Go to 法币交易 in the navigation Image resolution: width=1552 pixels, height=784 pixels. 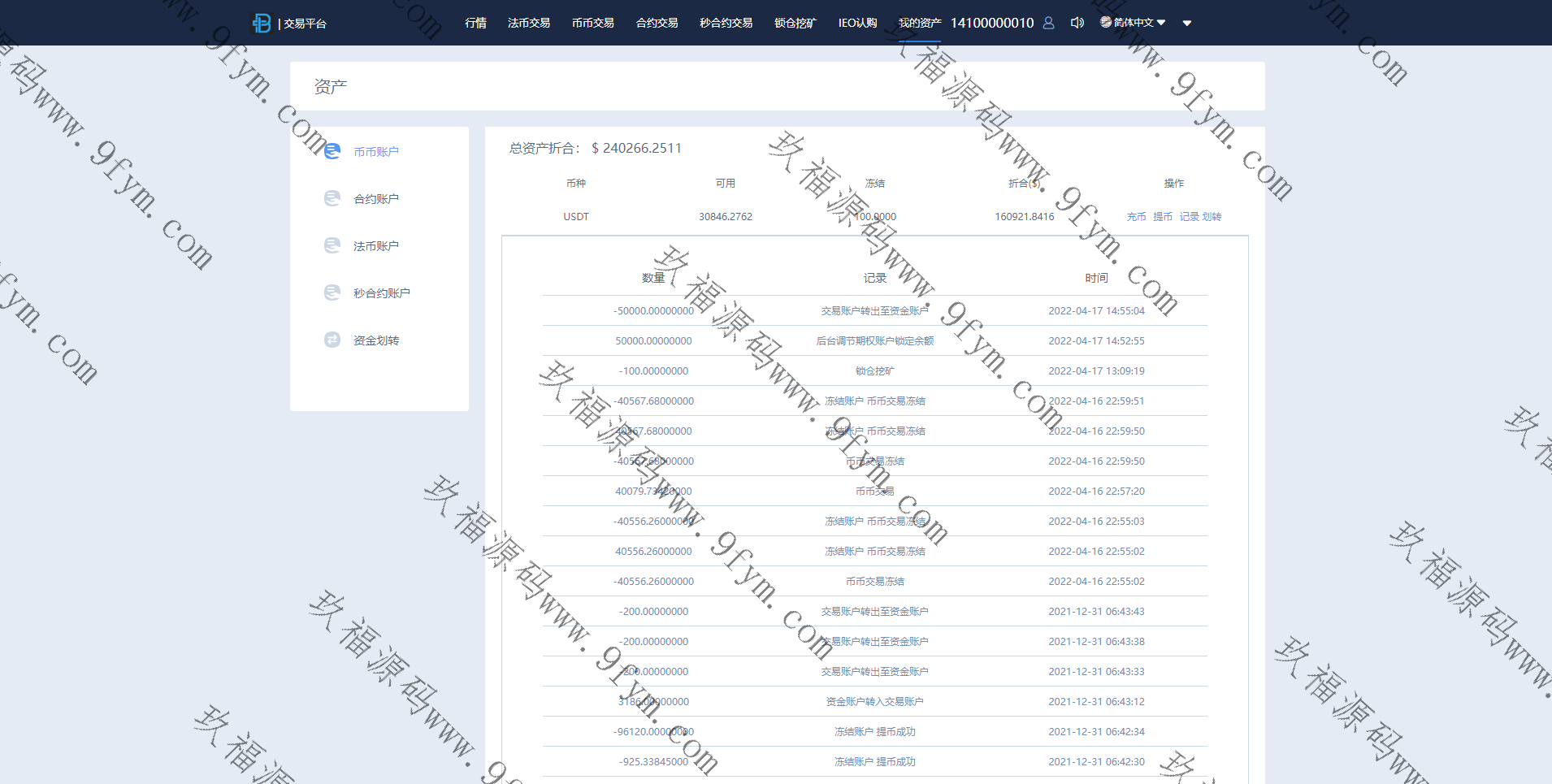[529, 23]
